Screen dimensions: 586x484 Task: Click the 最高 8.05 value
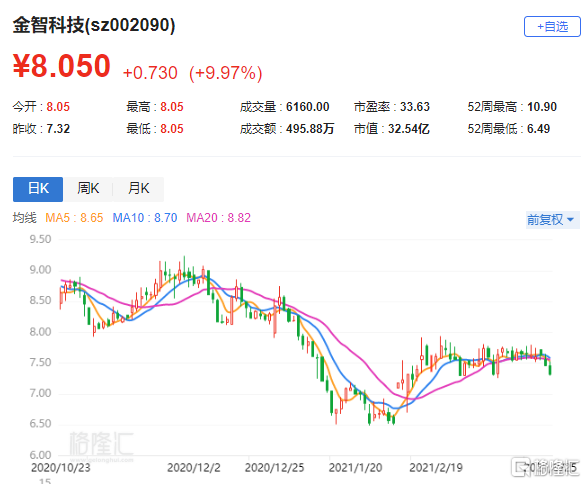172,107
